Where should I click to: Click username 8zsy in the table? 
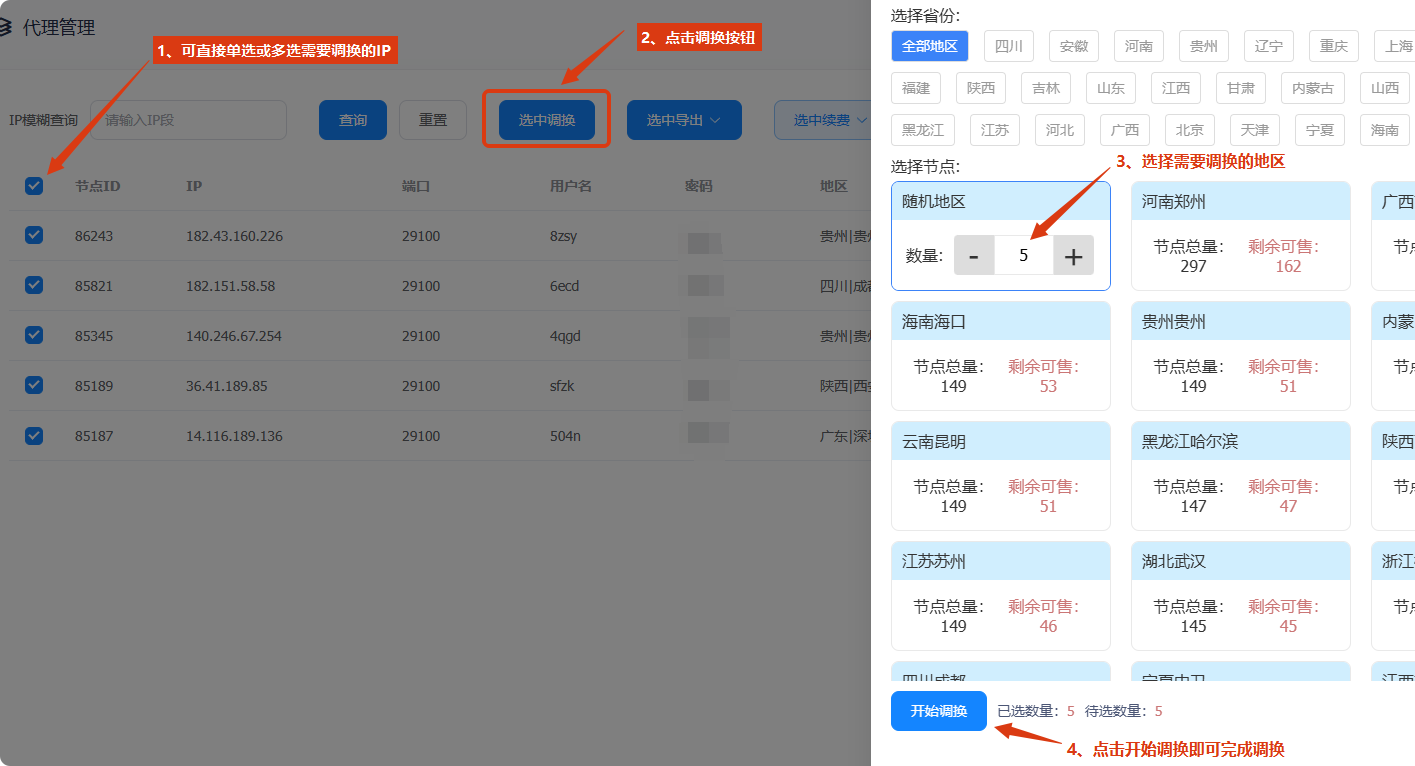click(x=563, y=236)
